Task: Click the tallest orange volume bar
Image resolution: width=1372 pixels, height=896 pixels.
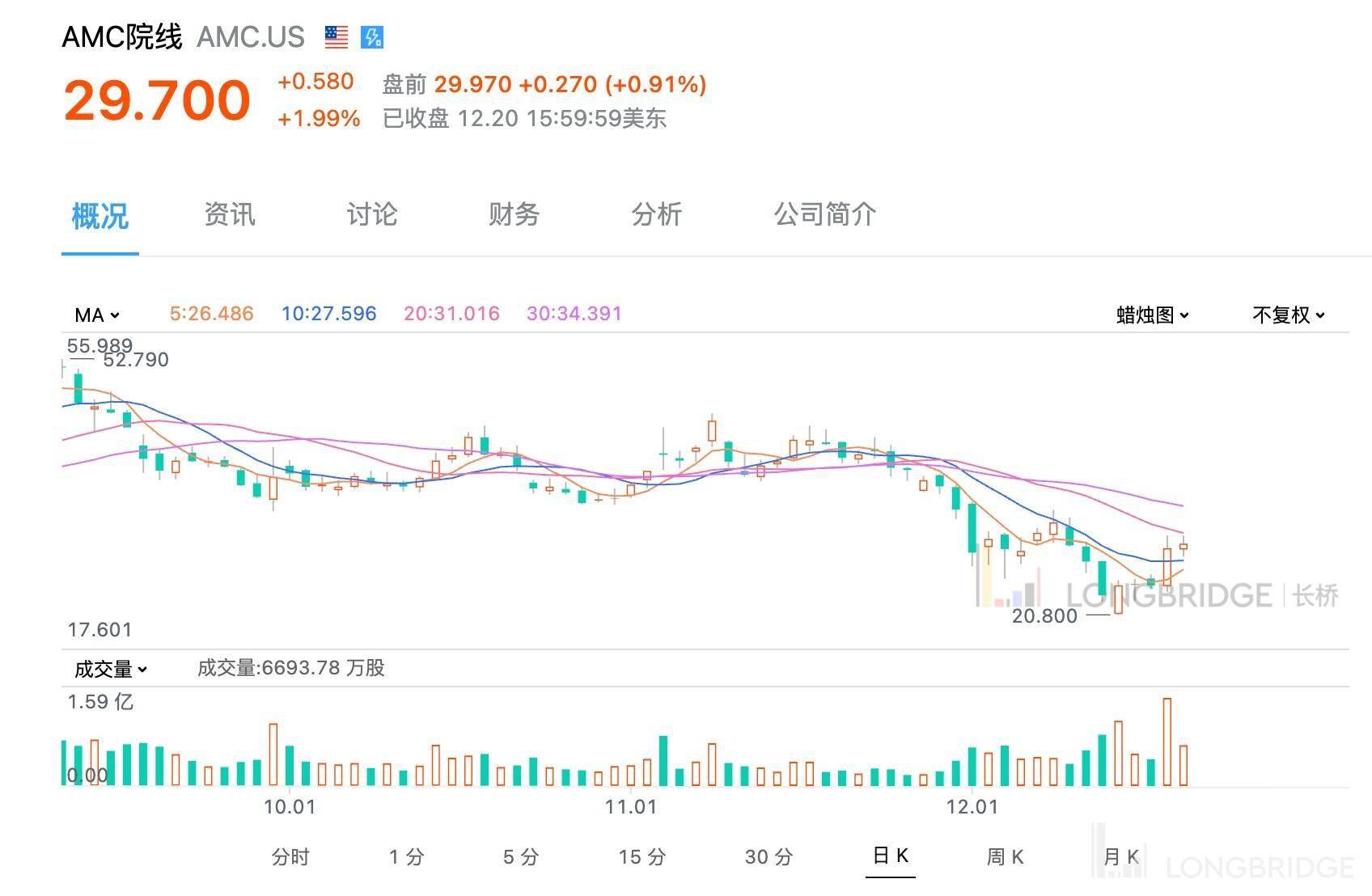Action: (1168, 744)
